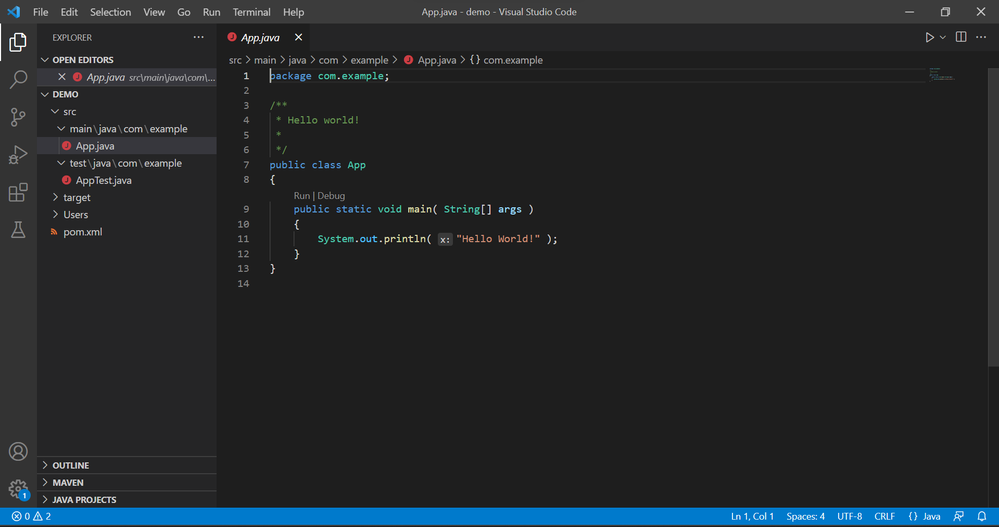The image size is (999, 527).
Task: Collapse the src folder
Action: coord(55,111)
